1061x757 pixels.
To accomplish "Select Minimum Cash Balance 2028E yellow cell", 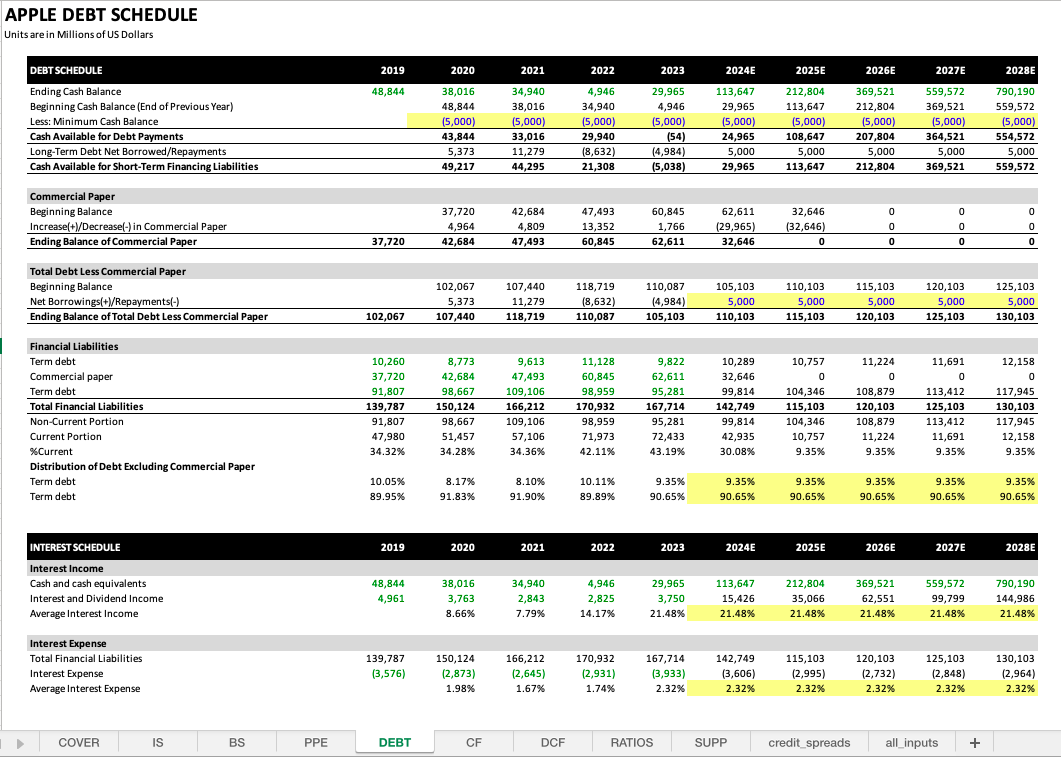I will pos(1001,122).
